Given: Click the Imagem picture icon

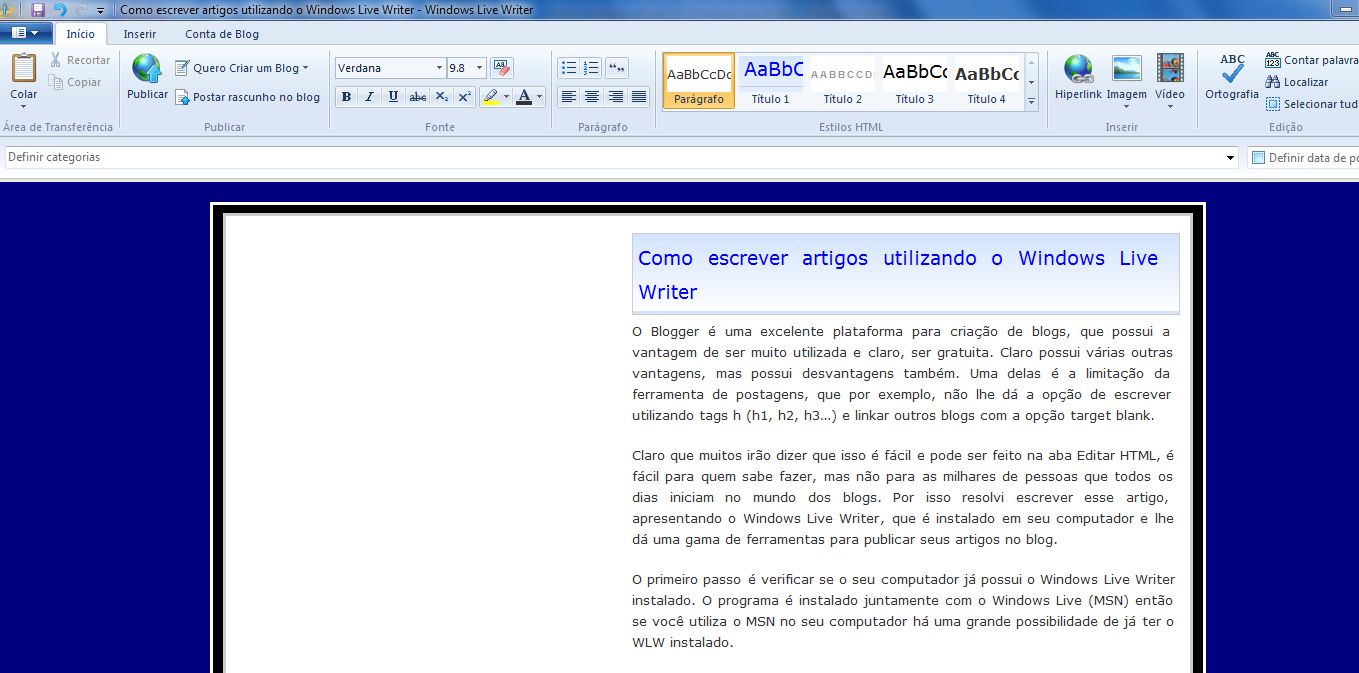Looking at the screenshot, I should 1127,68.
